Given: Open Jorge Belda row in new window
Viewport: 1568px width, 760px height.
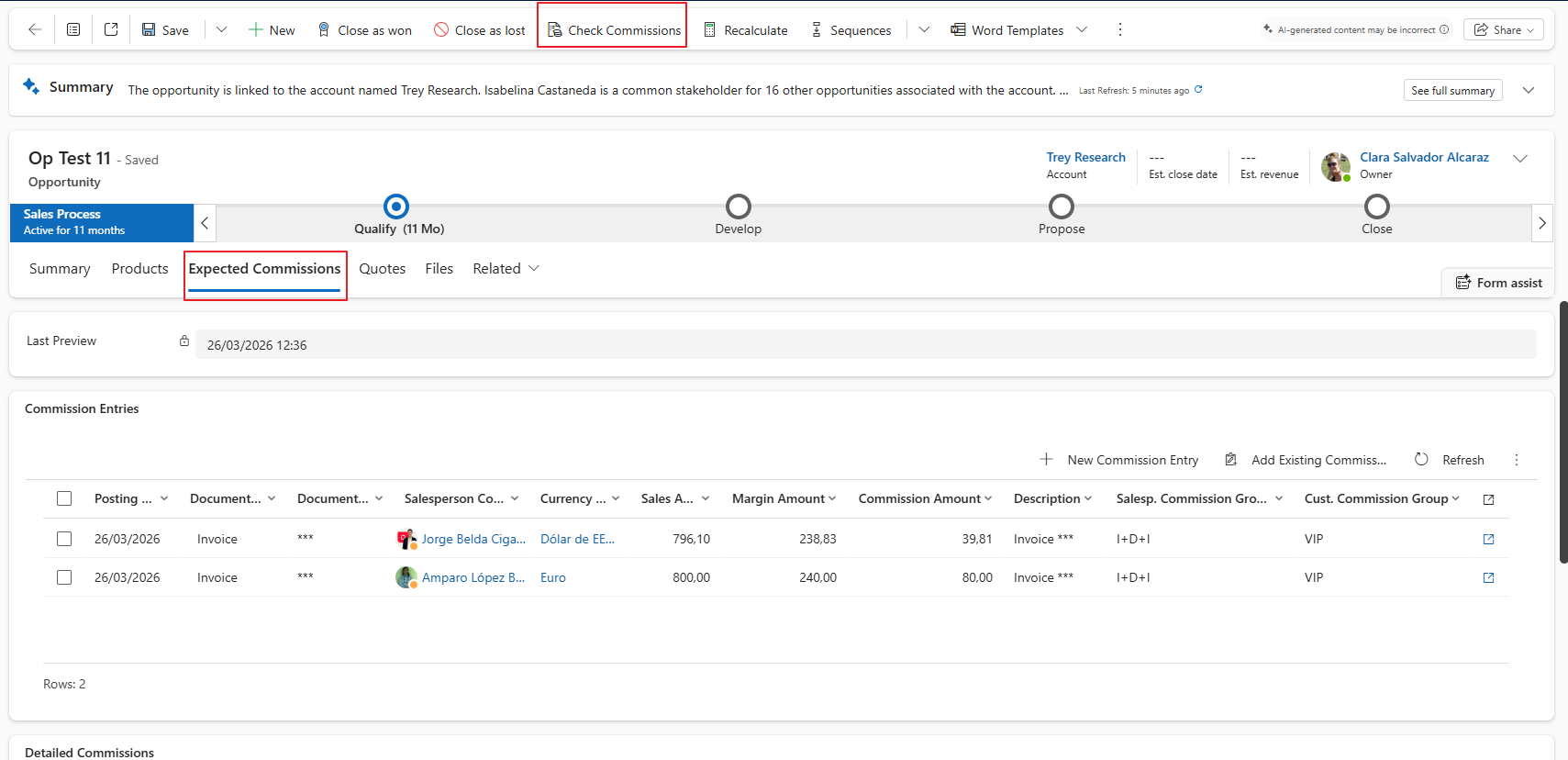Looking at the screenshot, I should click(x=1488, y=539).
